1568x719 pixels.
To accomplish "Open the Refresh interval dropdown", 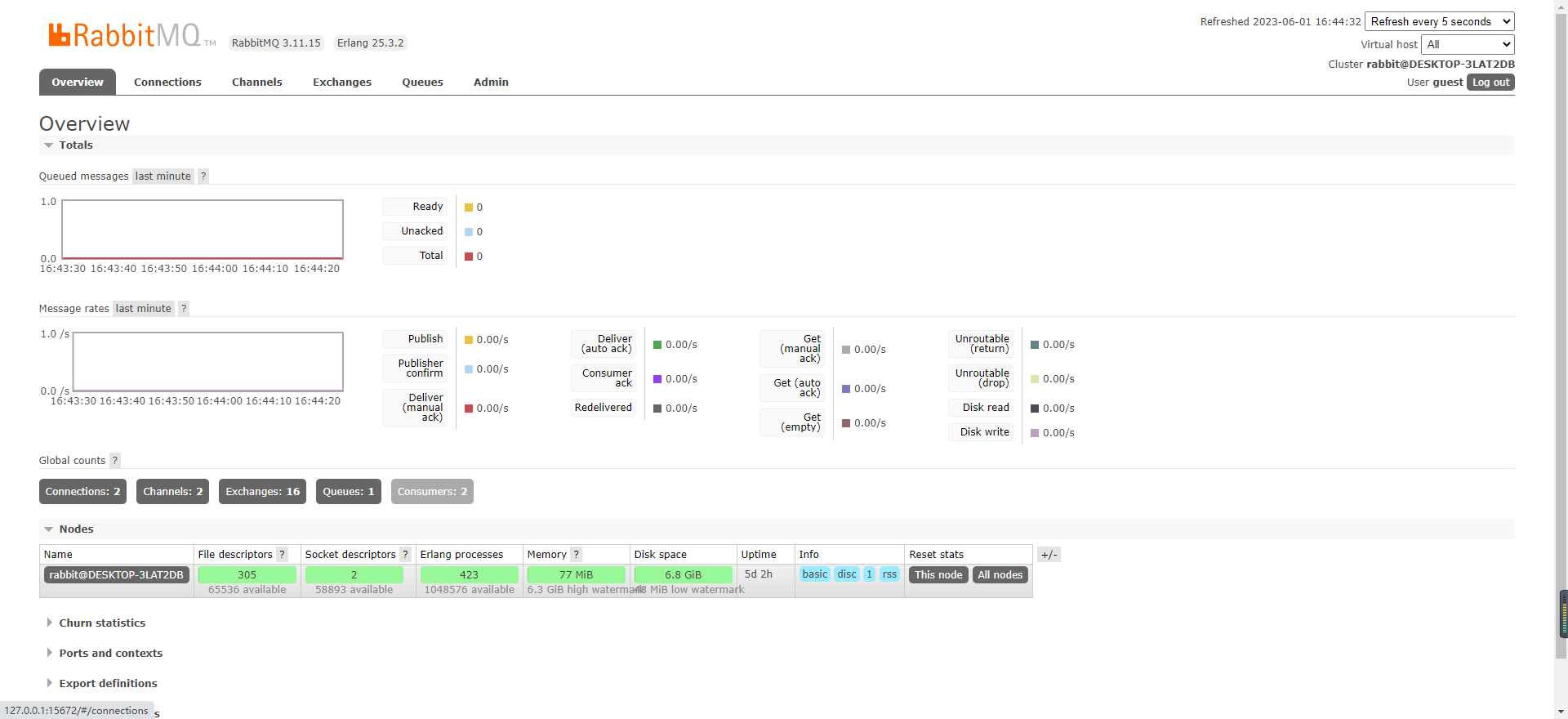I will [x=1439, y=22].
